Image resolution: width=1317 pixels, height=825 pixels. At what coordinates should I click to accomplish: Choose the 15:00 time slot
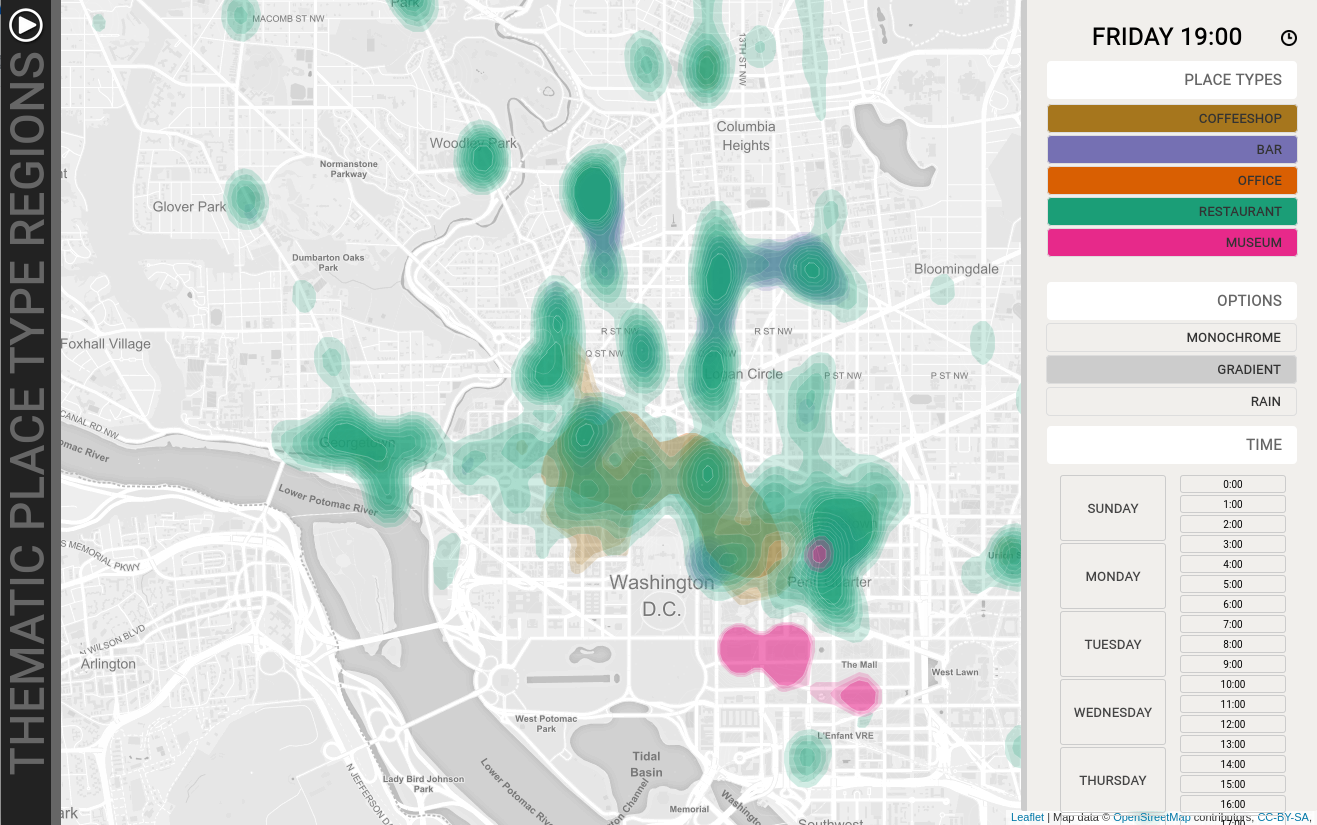pyautogui.click(x=1233, y=784)
